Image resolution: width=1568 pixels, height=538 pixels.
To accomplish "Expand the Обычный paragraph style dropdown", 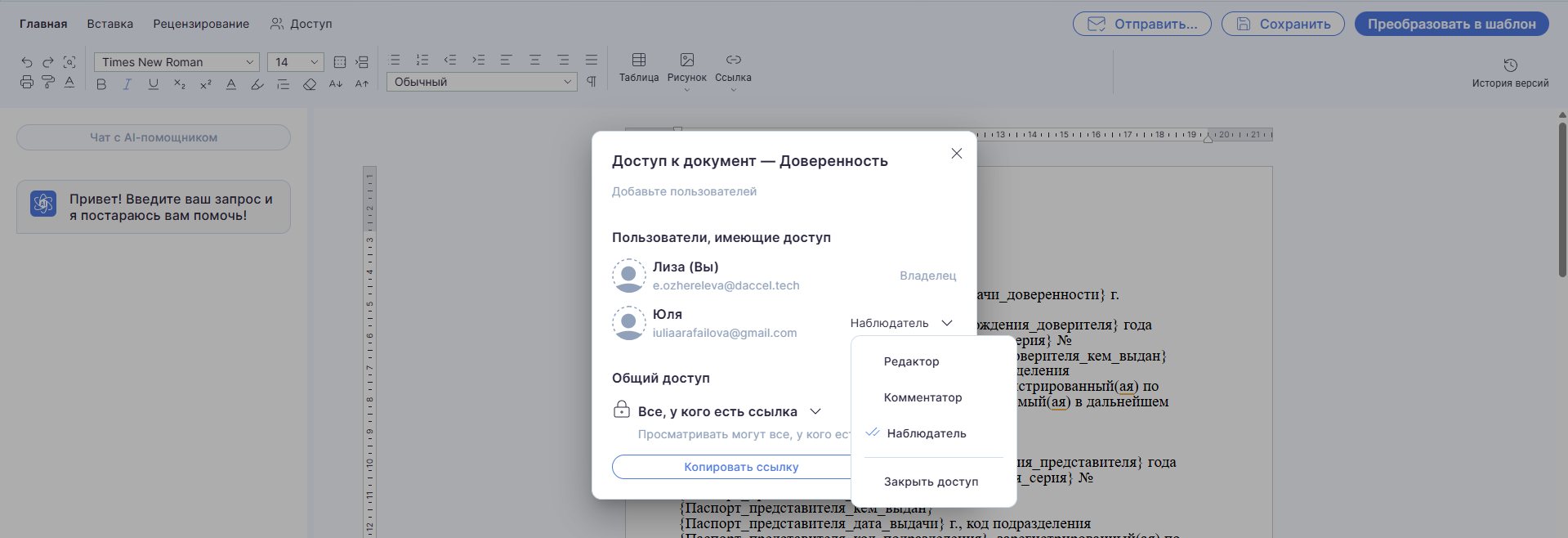I will (482, 82).
